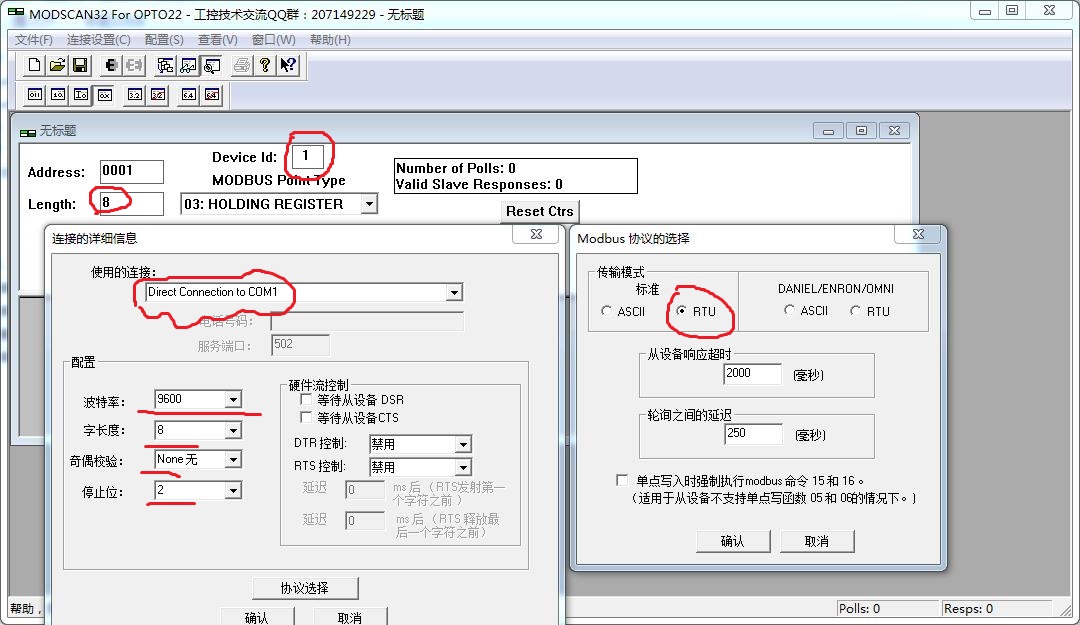The width and height of the screenshot is (1080, 625).
Task: Select the hex 0x display format icon
Action: coord(104,95)
